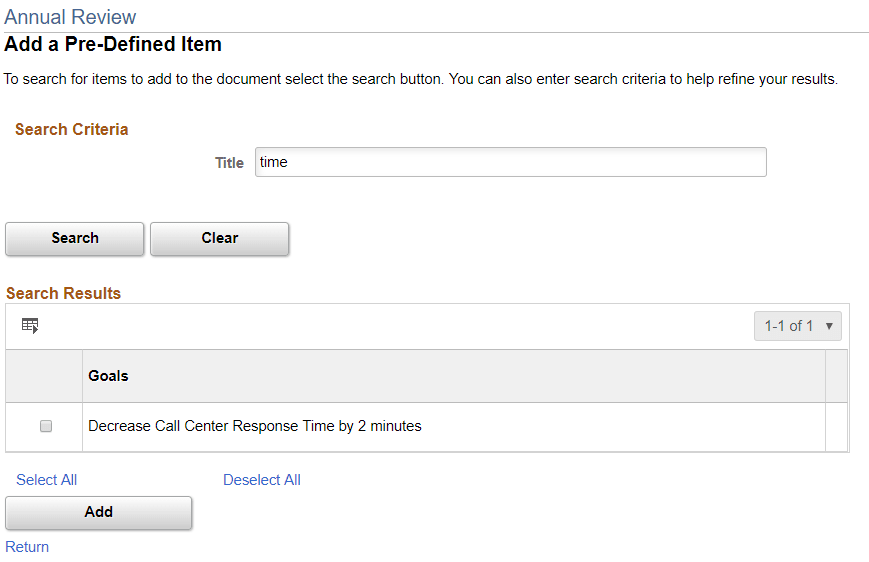Choose the Select All link
The width and height of the screenshot is (869, 562).
tap(47, 480)
